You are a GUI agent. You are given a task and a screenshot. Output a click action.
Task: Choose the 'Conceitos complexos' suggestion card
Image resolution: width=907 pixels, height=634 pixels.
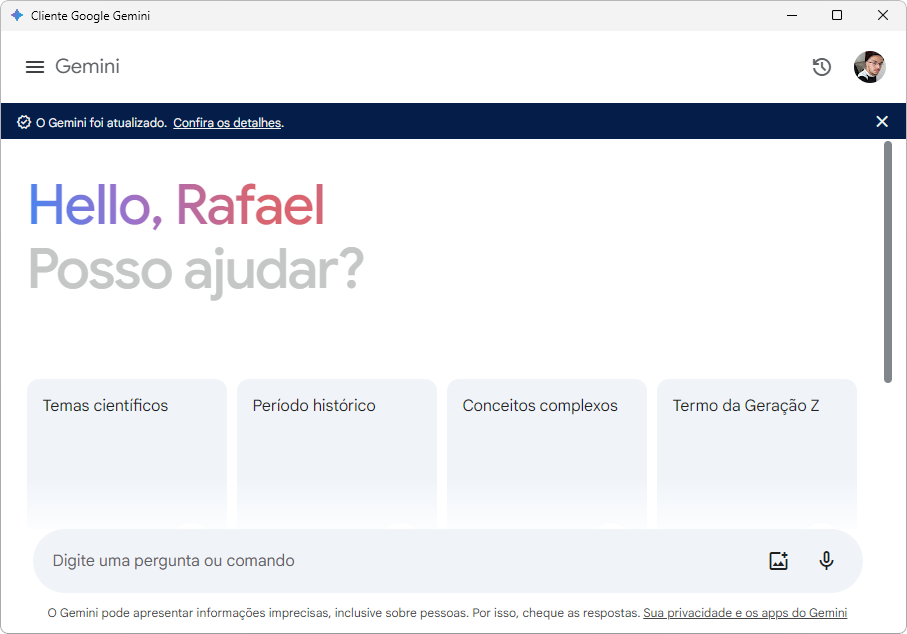pos(547,454)
